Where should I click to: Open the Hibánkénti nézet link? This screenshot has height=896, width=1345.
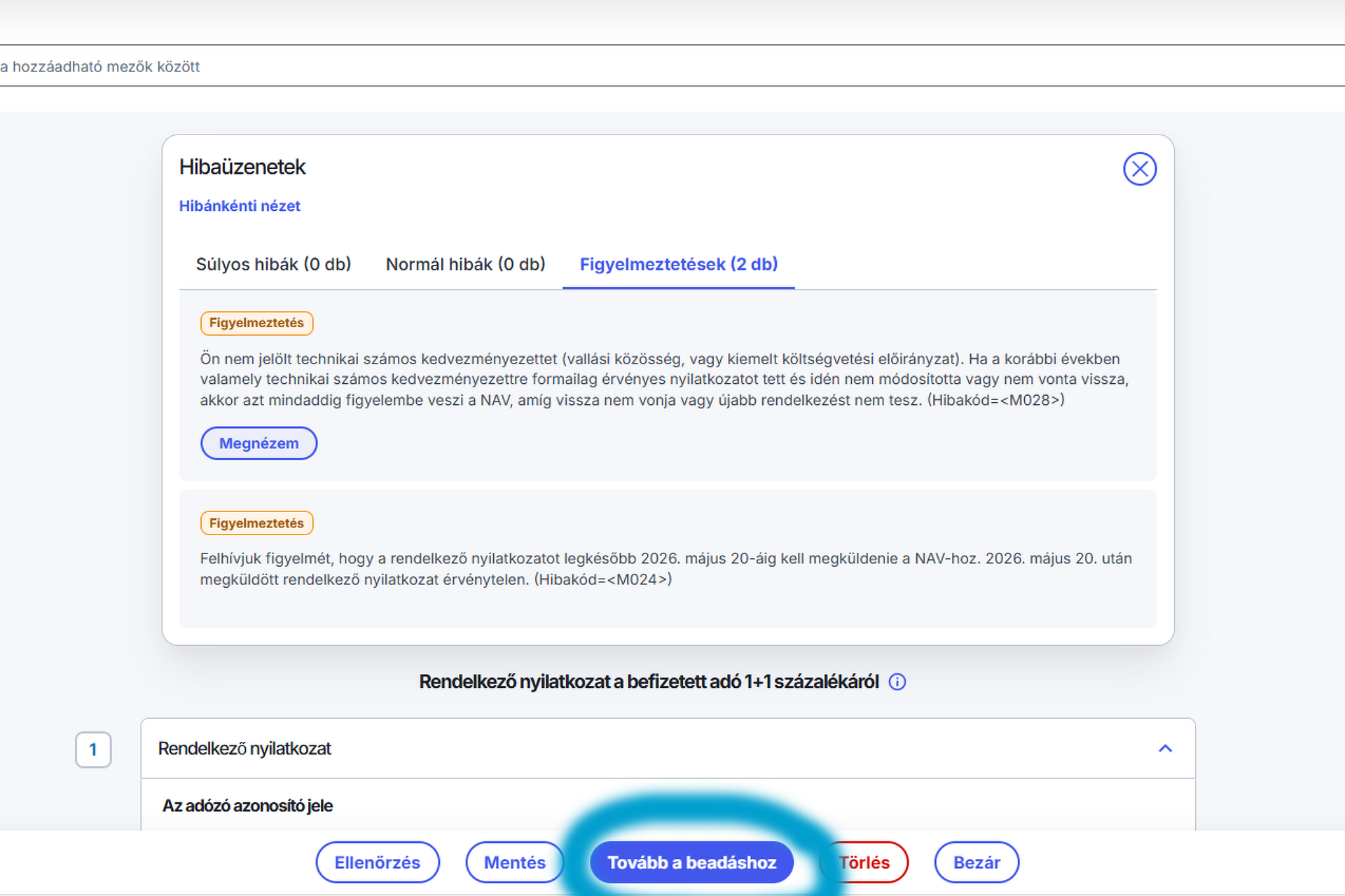coord(240,206)
